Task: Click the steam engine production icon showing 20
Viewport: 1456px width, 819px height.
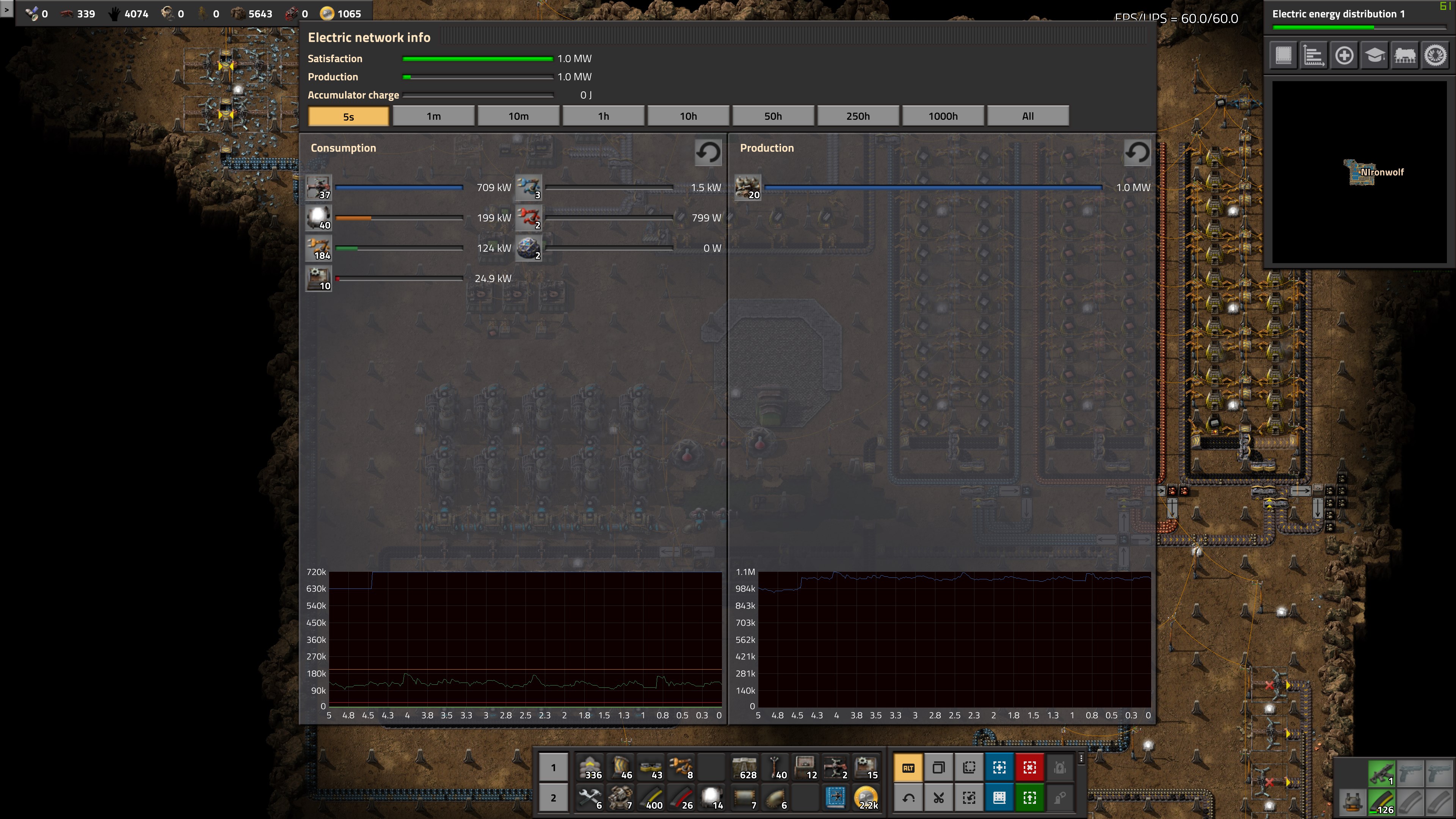Action: [748, 188]
